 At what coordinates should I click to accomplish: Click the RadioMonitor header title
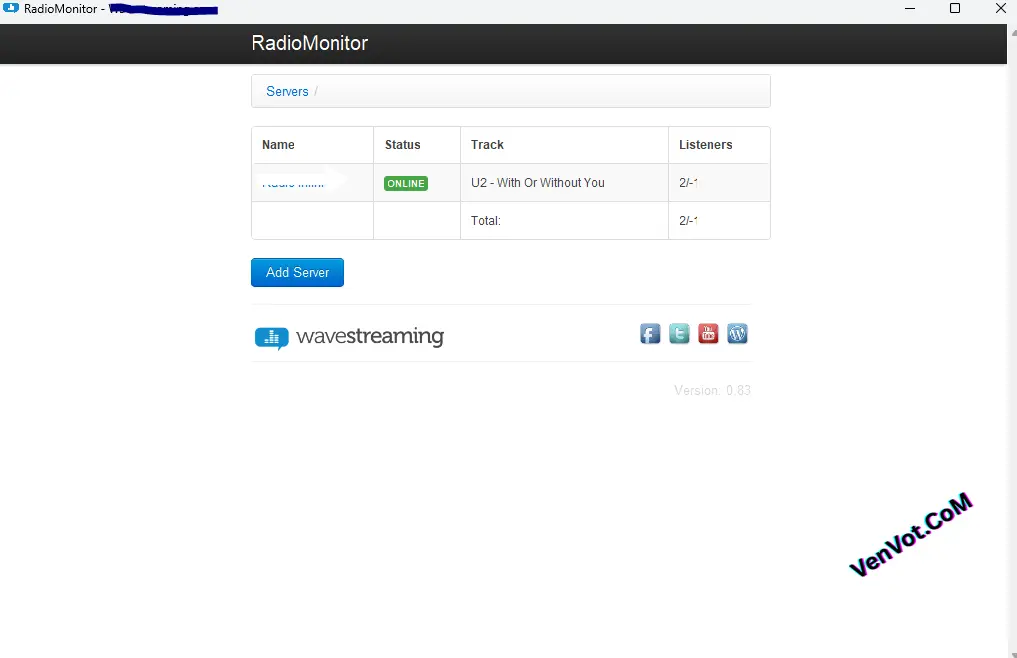click(309, 43)
